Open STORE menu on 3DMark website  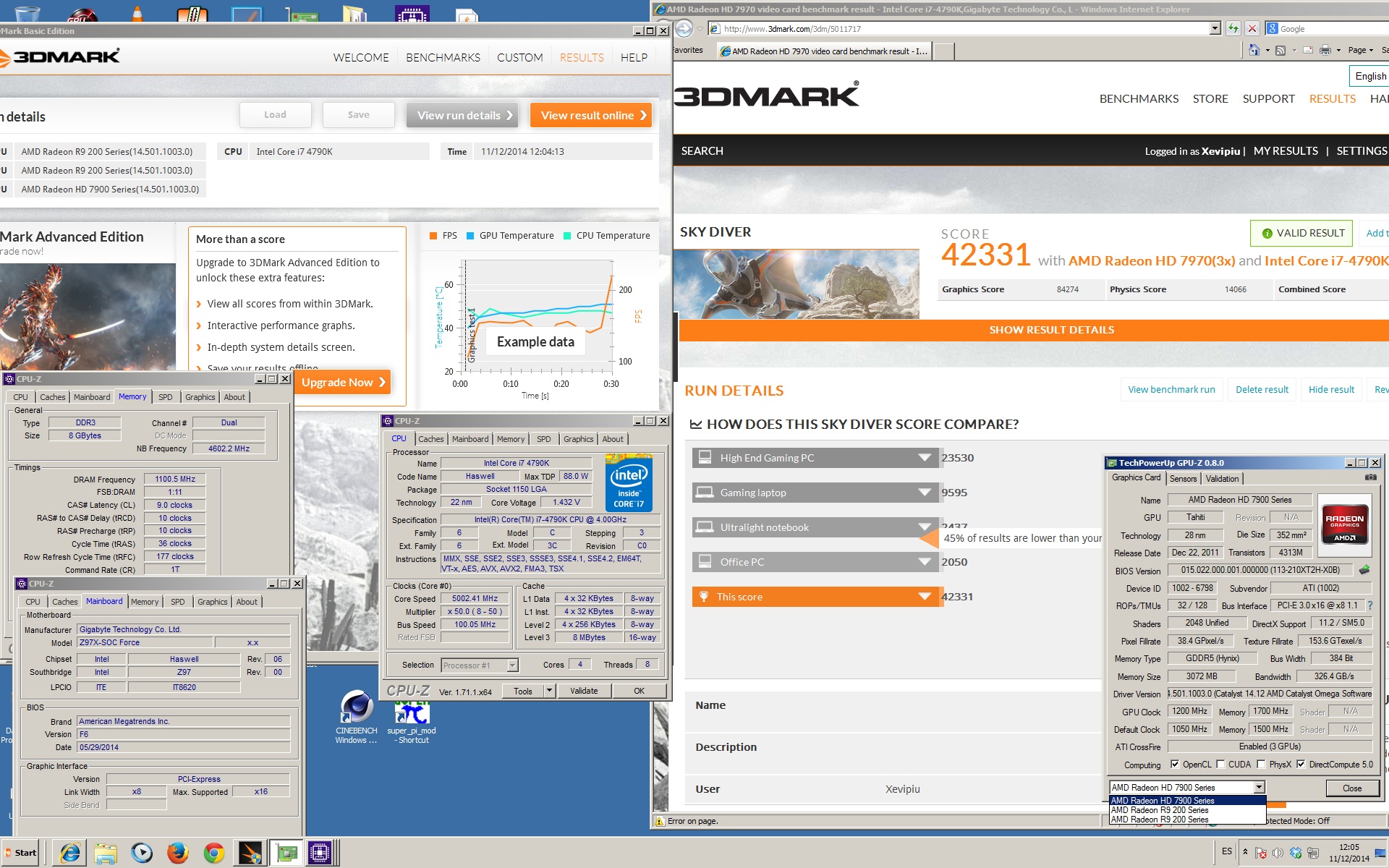pyautogui.click(x=1210, y=98)
